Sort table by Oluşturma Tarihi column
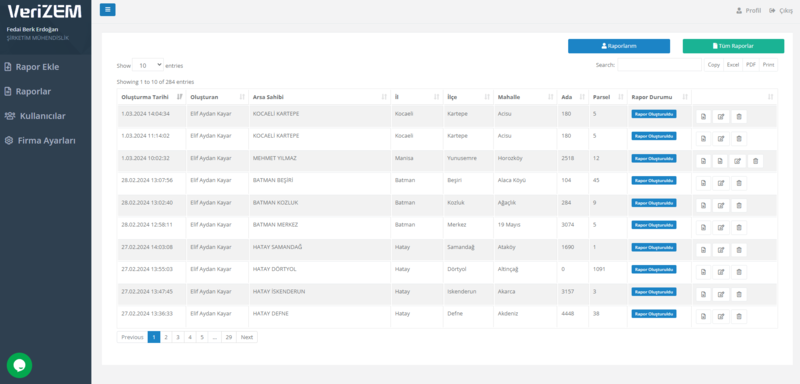The image size is (800, 384). [x=152, y=97]
